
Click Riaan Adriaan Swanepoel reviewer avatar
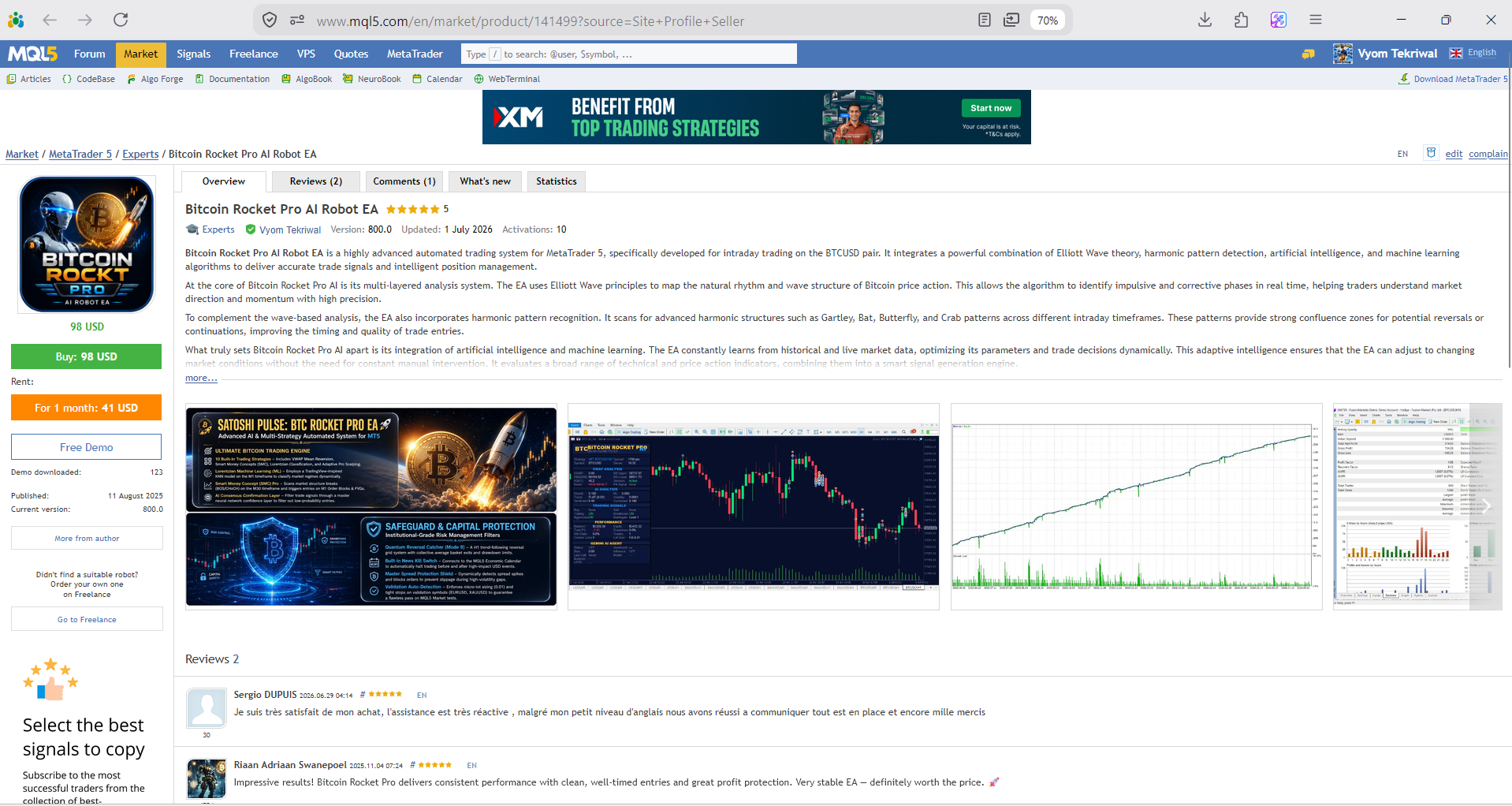coord(207,778)
